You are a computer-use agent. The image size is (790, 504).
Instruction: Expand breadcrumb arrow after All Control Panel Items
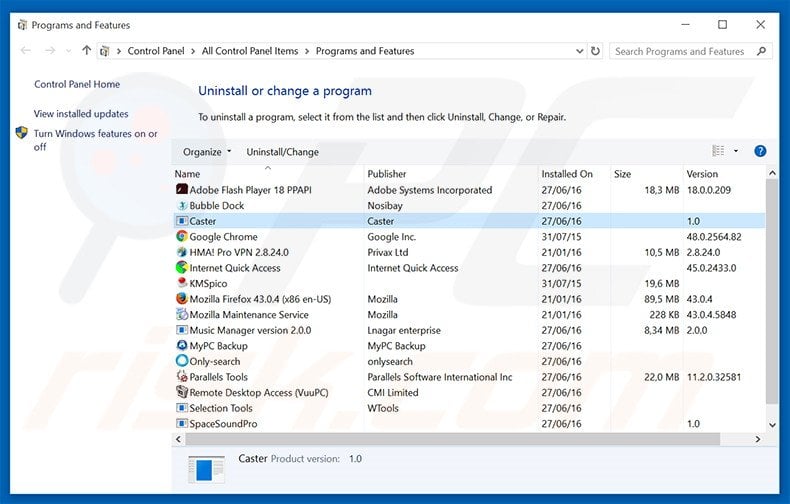pyautogui.click(x=307, y=51)
